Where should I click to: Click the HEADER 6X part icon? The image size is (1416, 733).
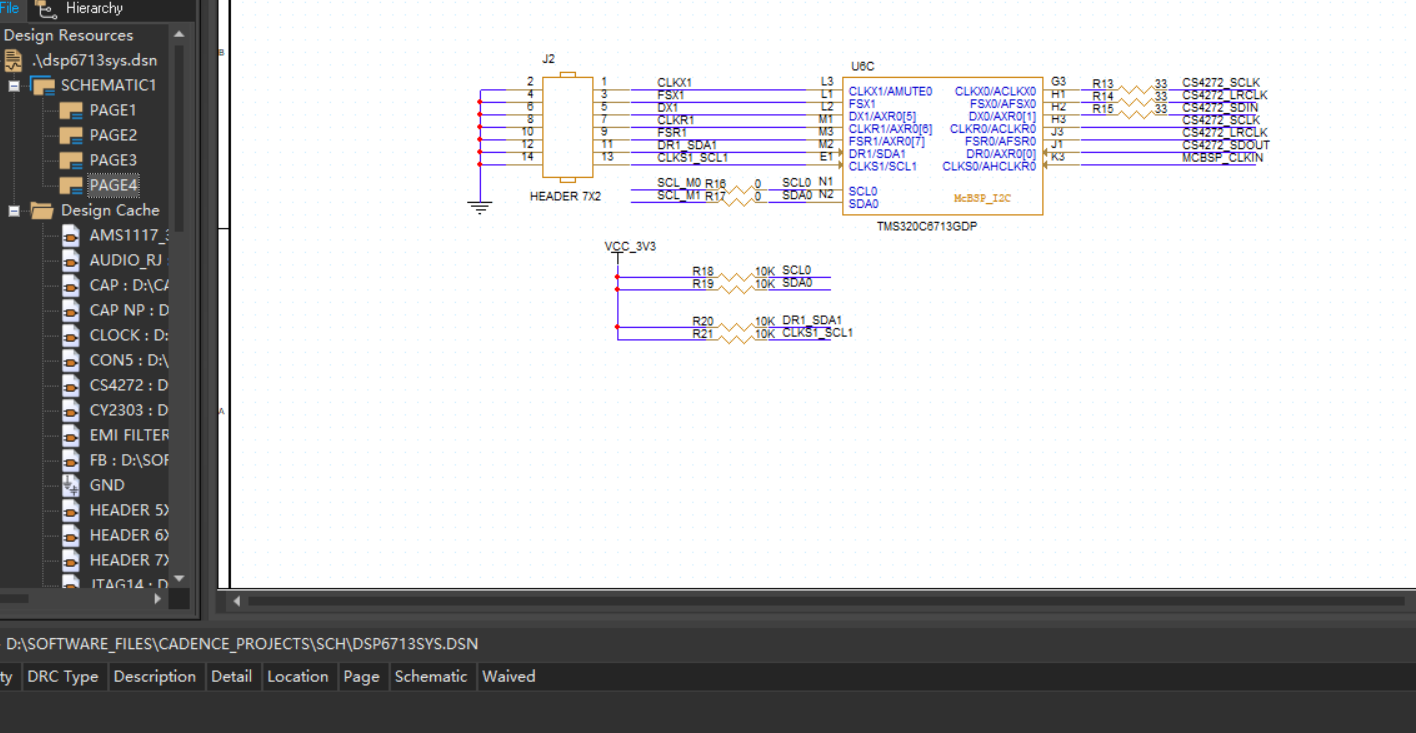pyautogui.click(x=70, y=535)
